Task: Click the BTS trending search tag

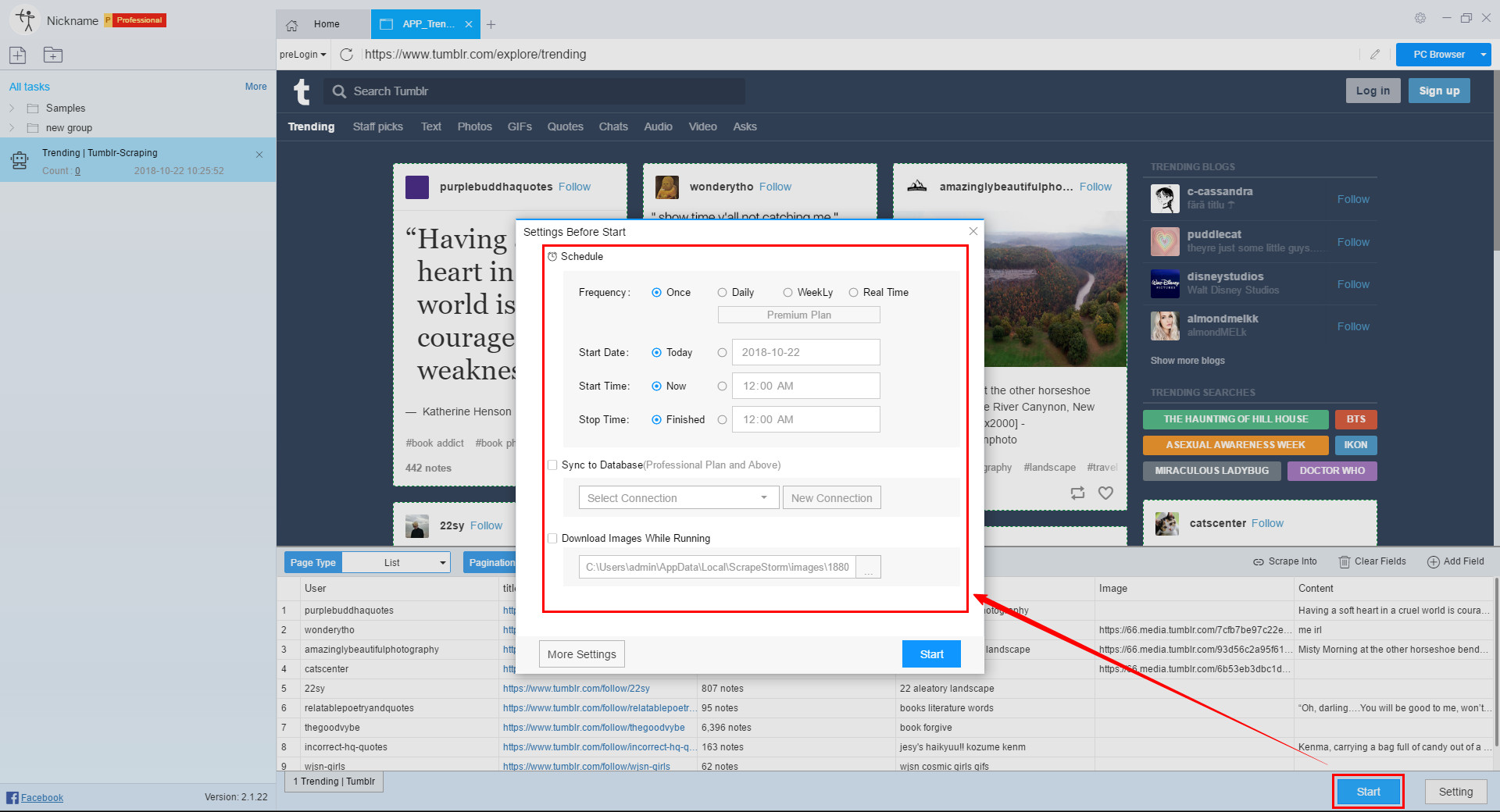Action: [1355, 419]
